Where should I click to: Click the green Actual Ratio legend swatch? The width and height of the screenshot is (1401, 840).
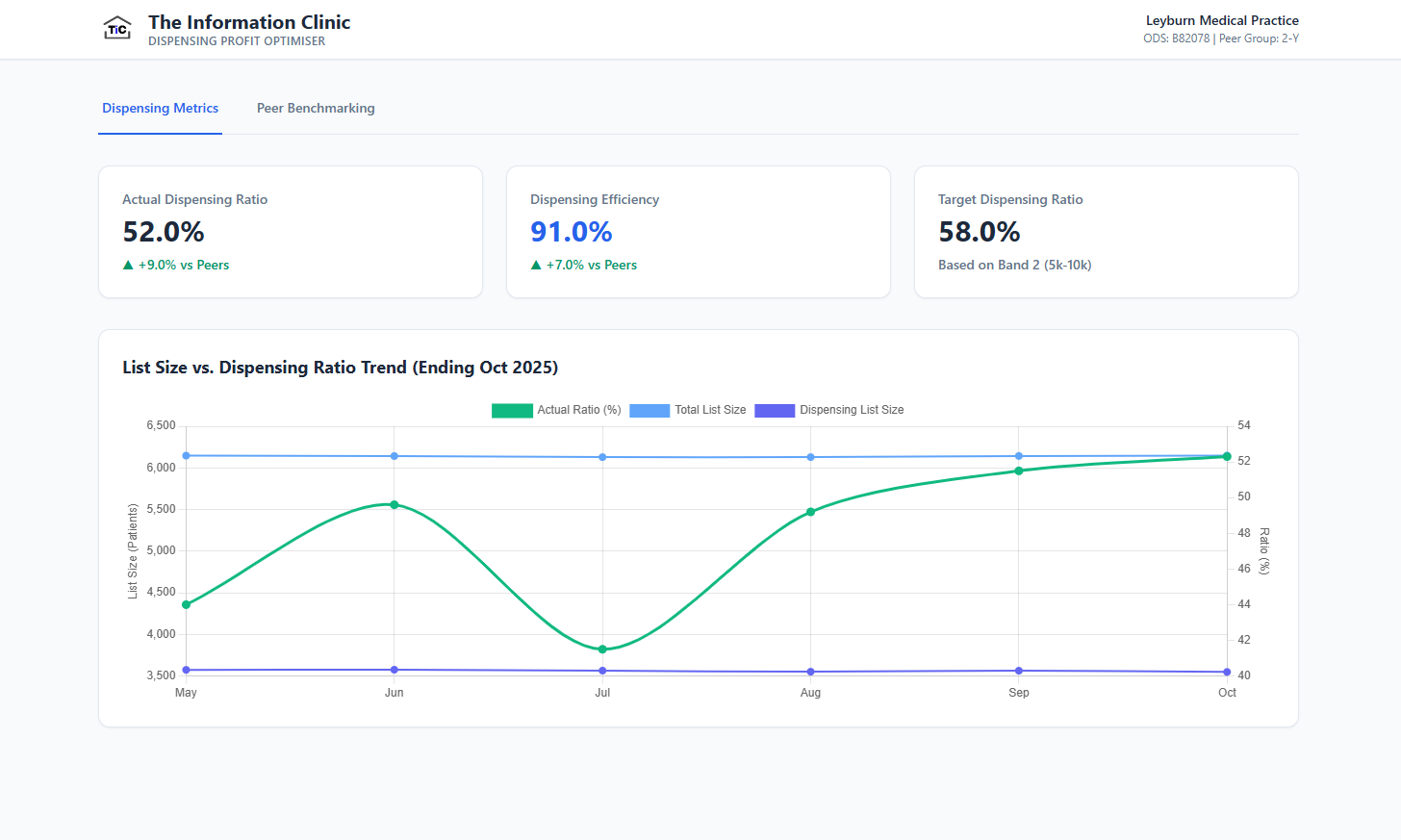(x=512, y=410)
